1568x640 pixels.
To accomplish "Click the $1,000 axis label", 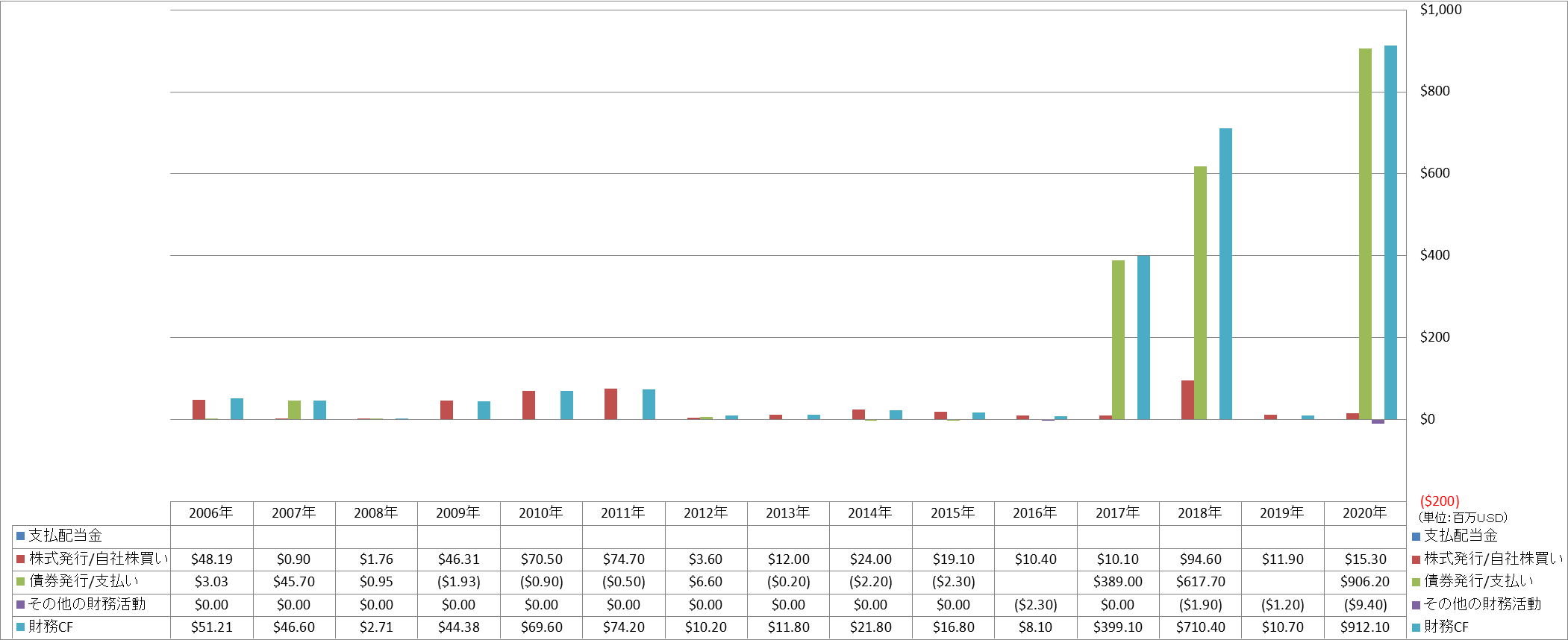I will point(1440,10).
